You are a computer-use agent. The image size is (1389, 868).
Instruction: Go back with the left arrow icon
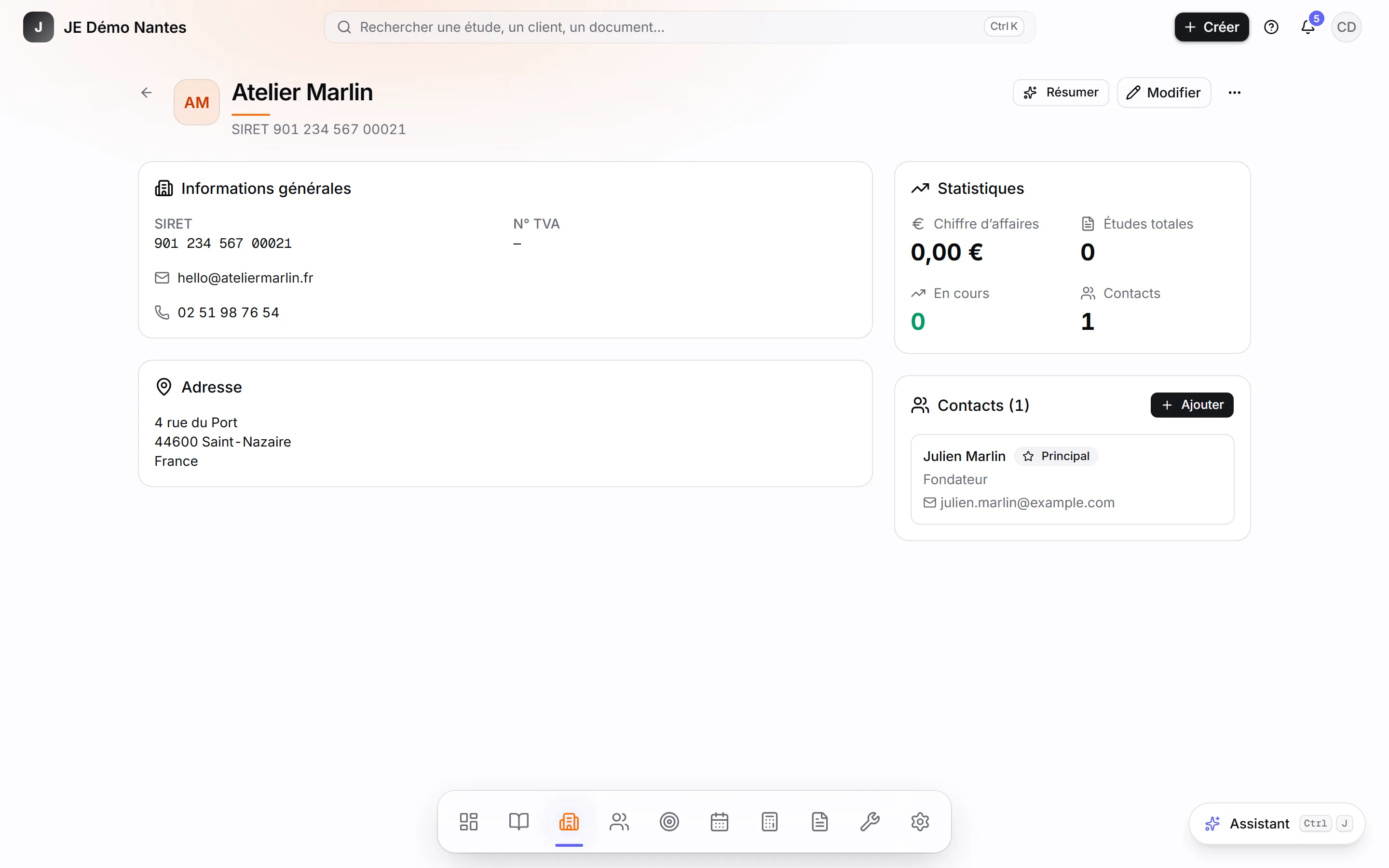pyautogui.click(x=146, y=93)
